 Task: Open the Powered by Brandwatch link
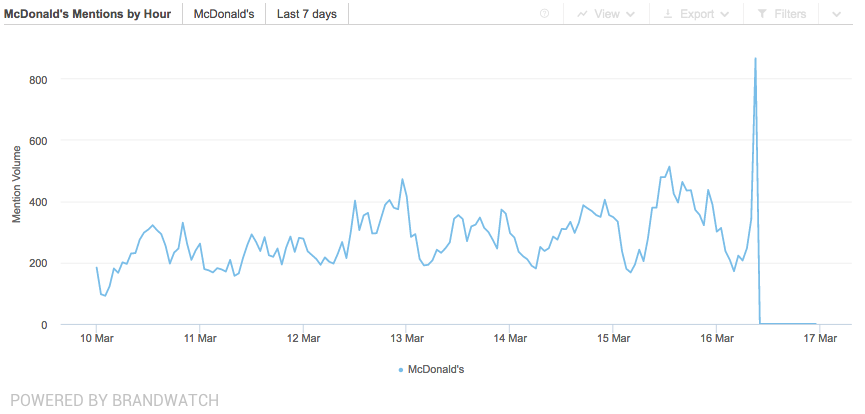click(114, 400)
